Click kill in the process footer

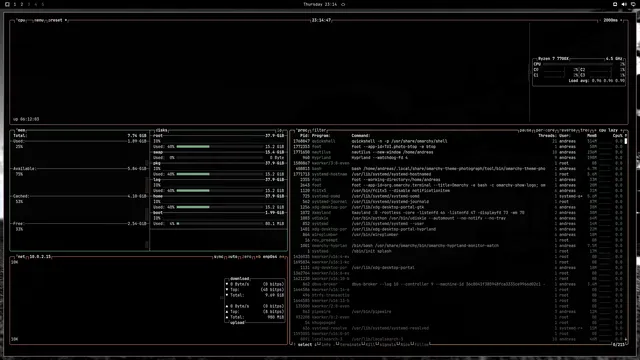(x=369, y=344)
